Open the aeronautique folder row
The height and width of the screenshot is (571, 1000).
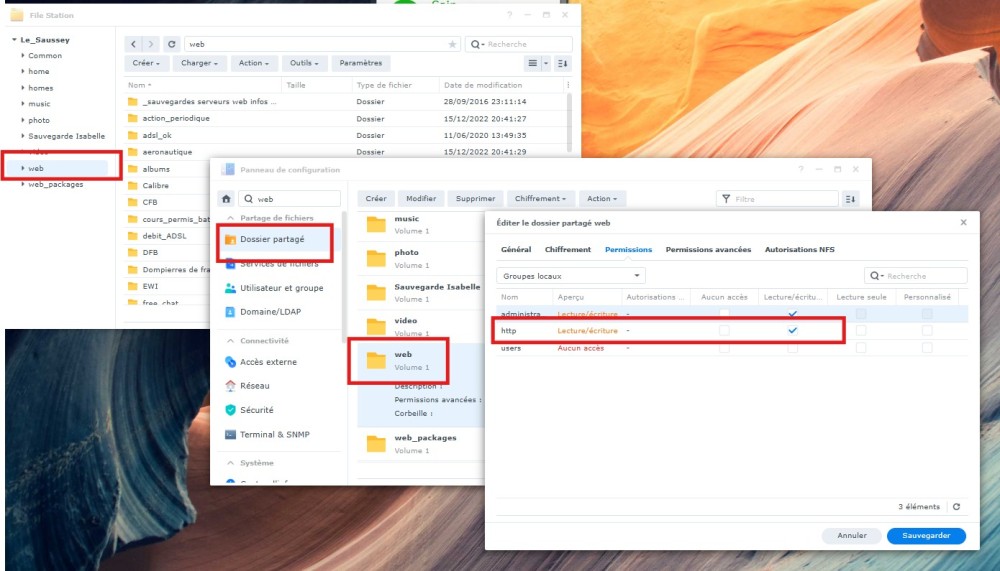[344, 152]
